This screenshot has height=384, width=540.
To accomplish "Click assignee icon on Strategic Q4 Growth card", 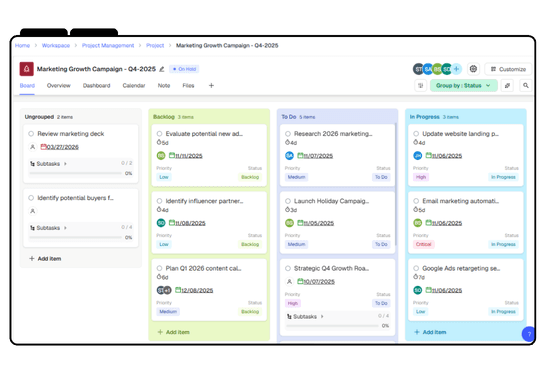I will coord(289,282).
